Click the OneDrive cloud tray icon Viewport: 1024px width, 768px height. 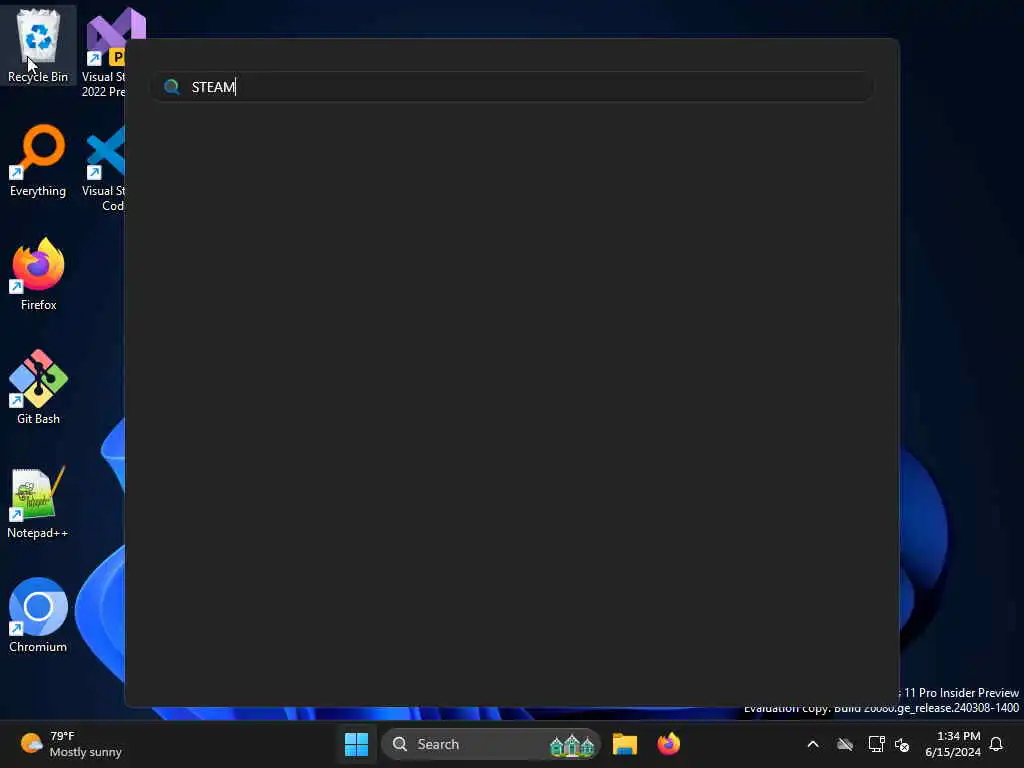coord(845,744)
